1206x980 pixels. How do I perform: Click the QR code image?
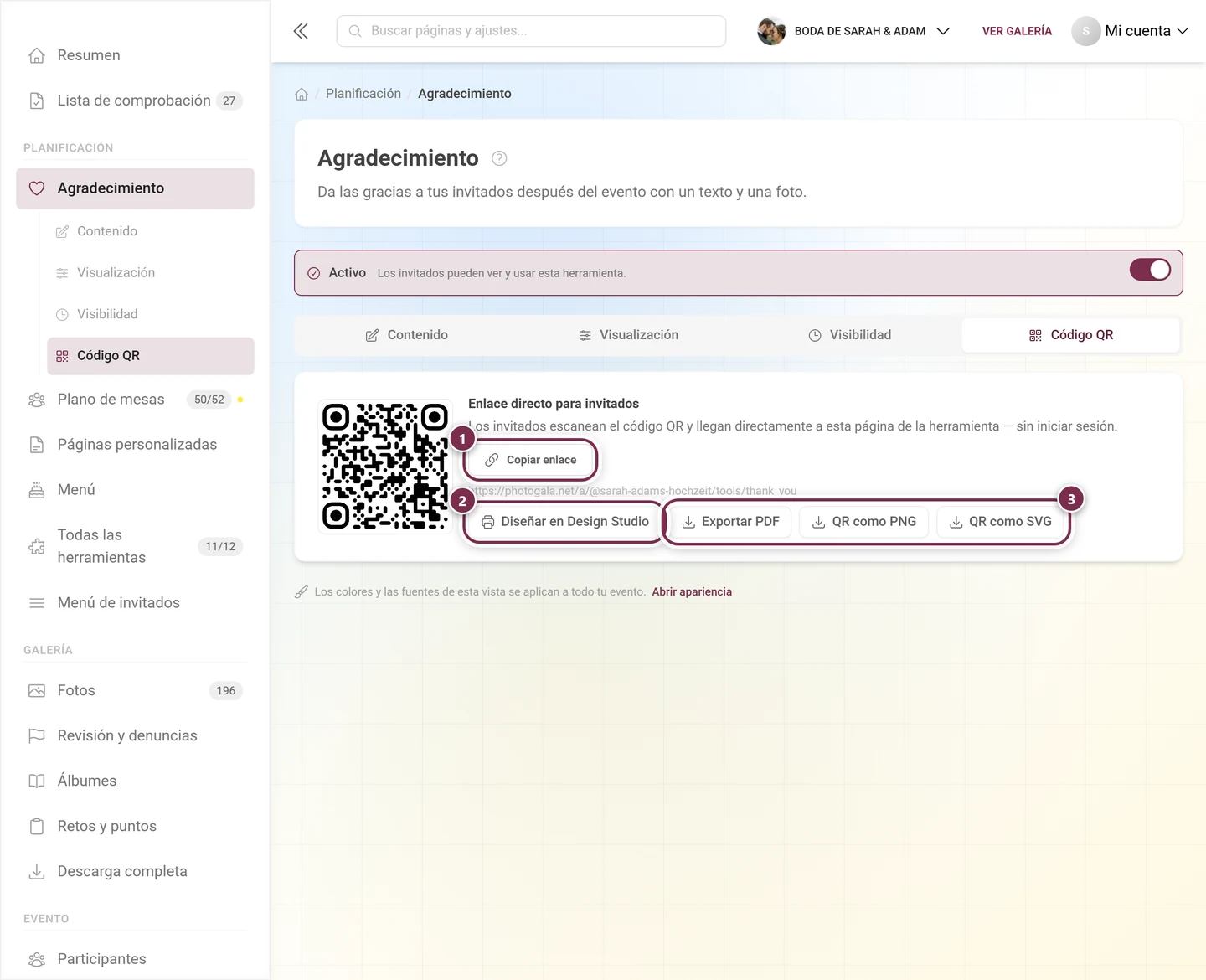[x=385, y=466]
